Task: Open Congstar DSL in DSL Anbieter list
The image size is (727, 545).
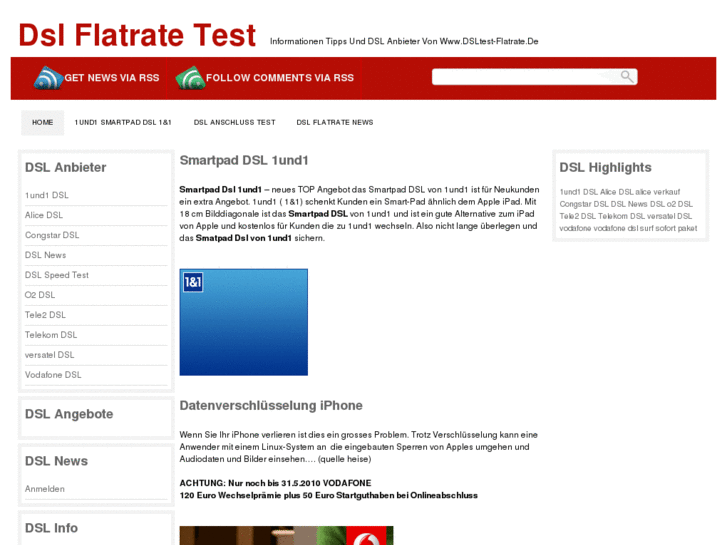Action: pos(52,235)
